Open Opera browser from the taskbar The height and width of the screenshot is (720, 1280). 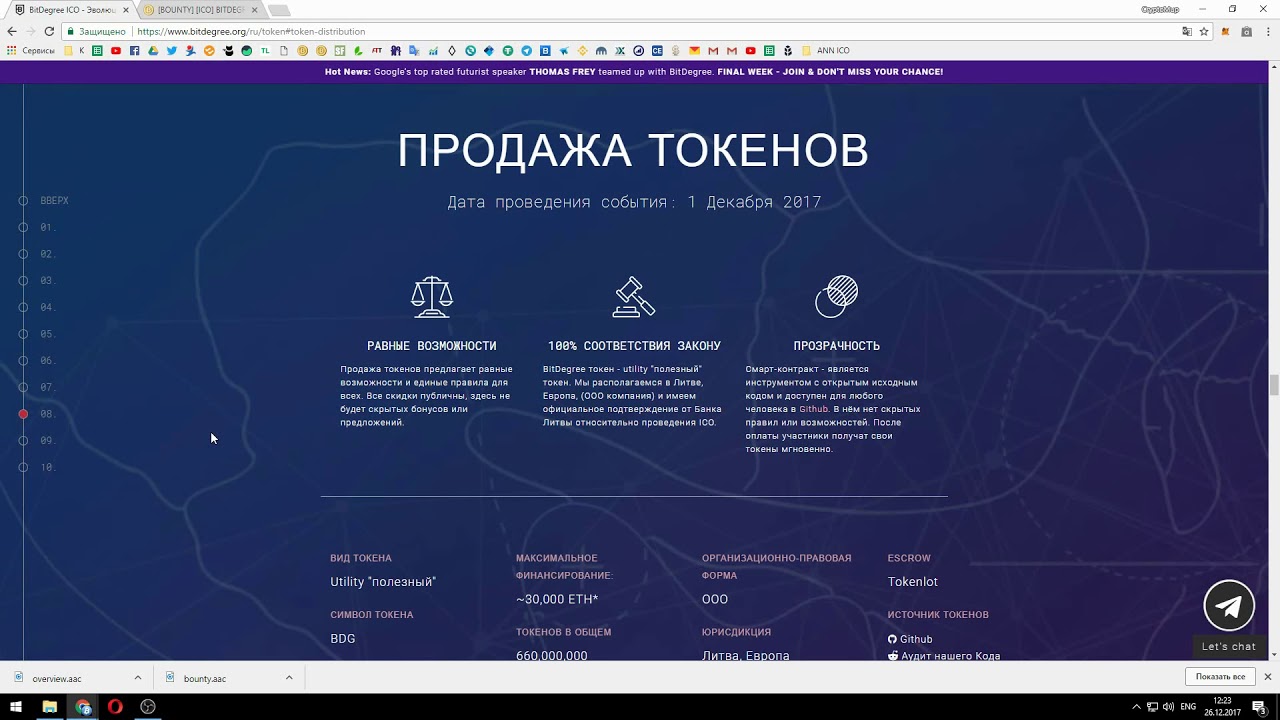(115, 707)
